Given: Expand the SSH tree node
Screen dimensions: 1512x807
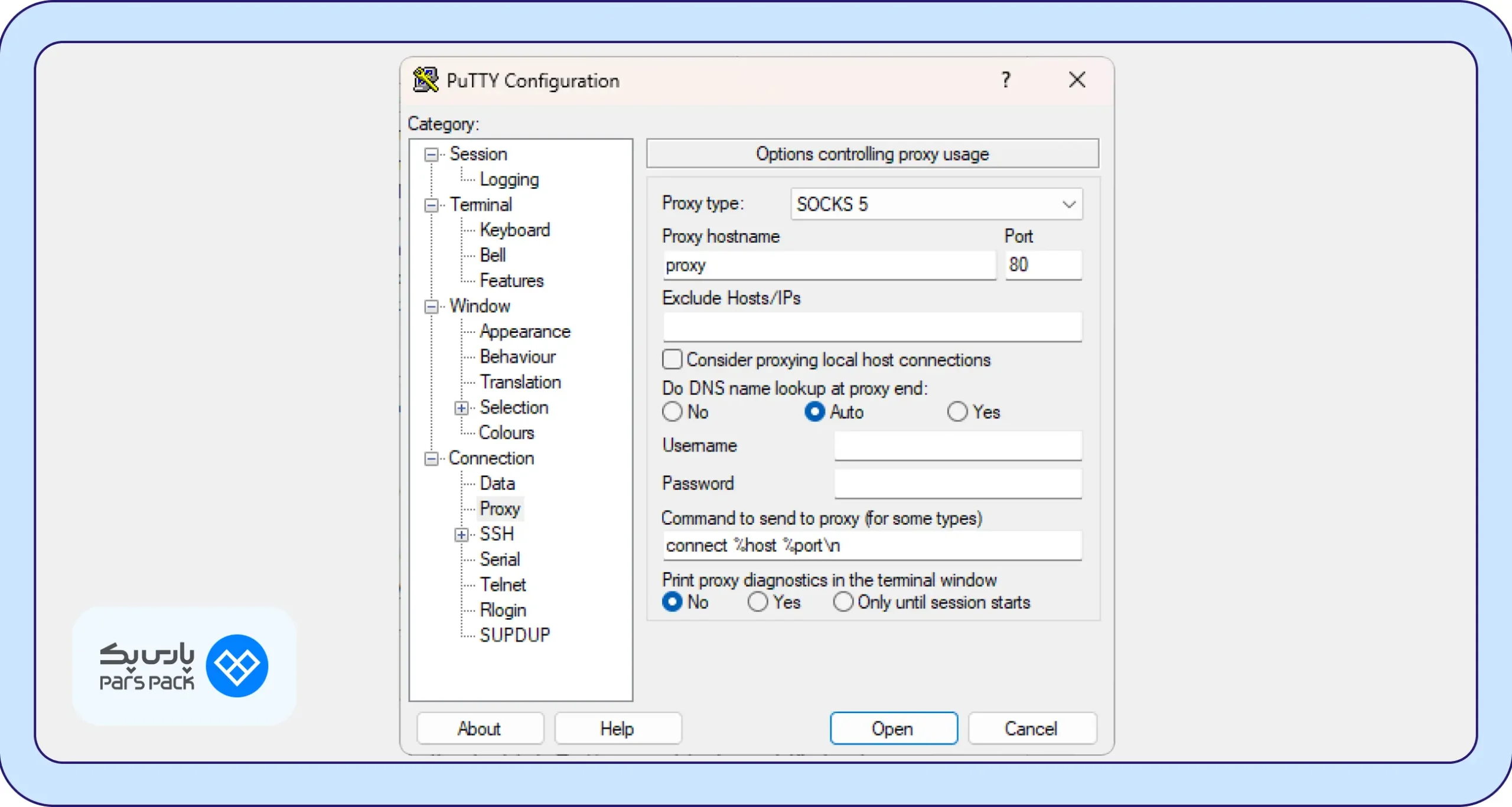Looking at the screenshot, I should pos(462,535).
